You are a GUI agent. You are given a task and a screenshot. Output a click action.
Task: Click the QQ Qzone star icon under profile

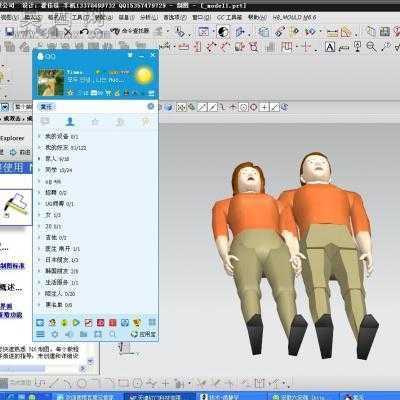click(x=70, y=93)
